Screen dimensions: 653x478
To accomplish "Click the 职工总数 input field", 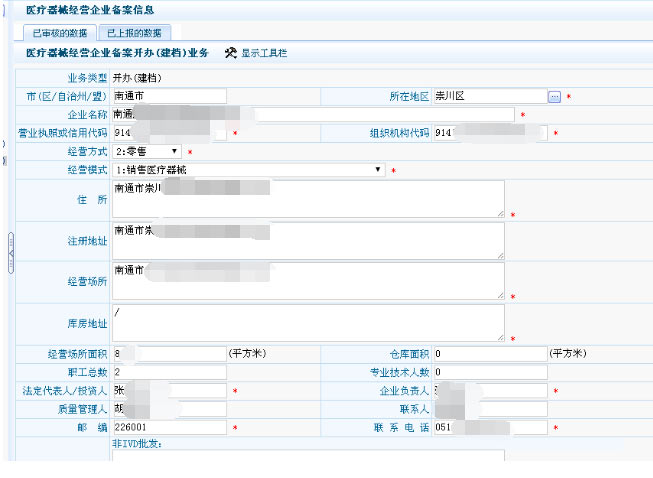I will tap(169, 372).
